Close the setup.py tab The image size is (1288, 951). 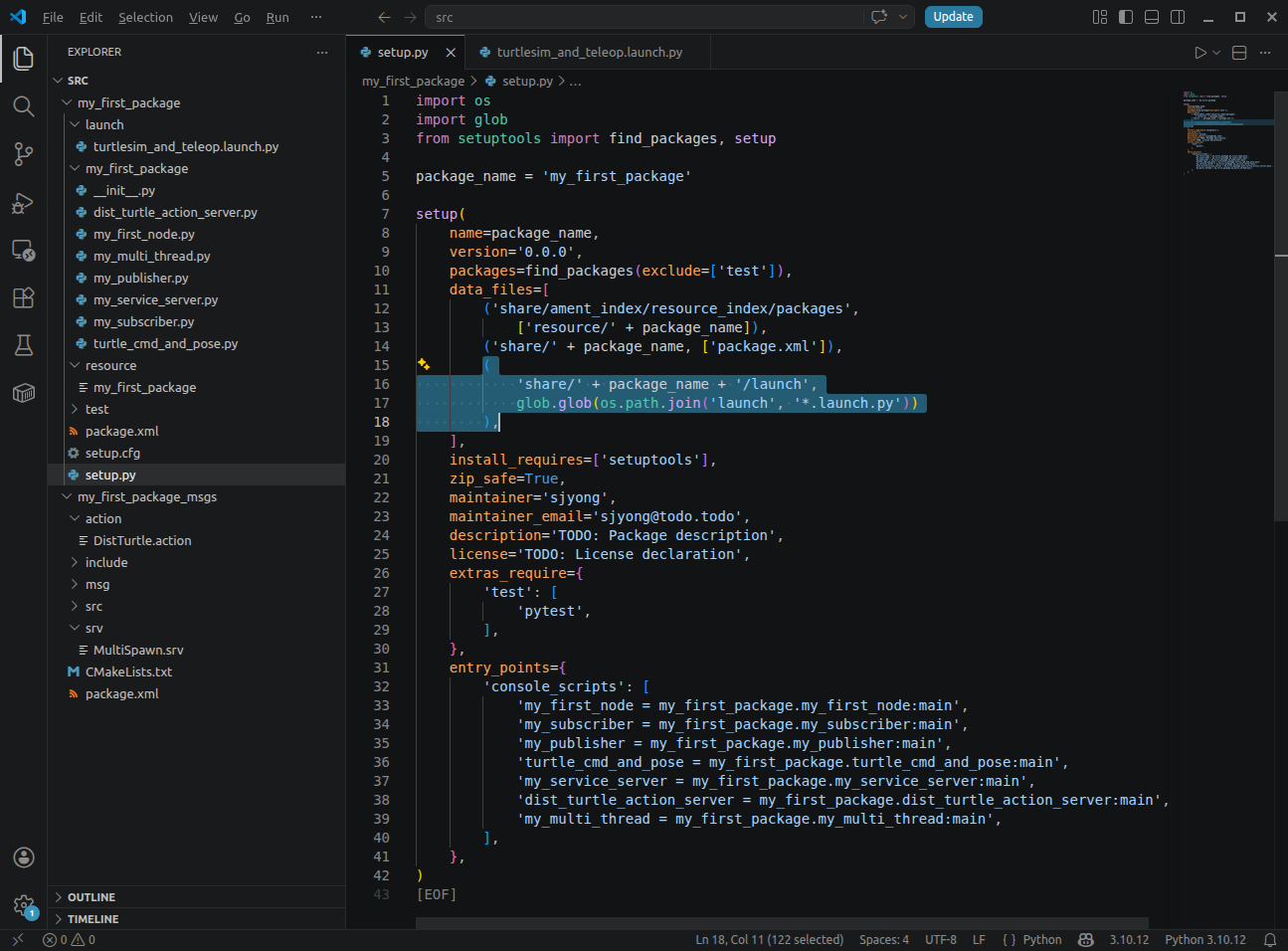[451, 53]
